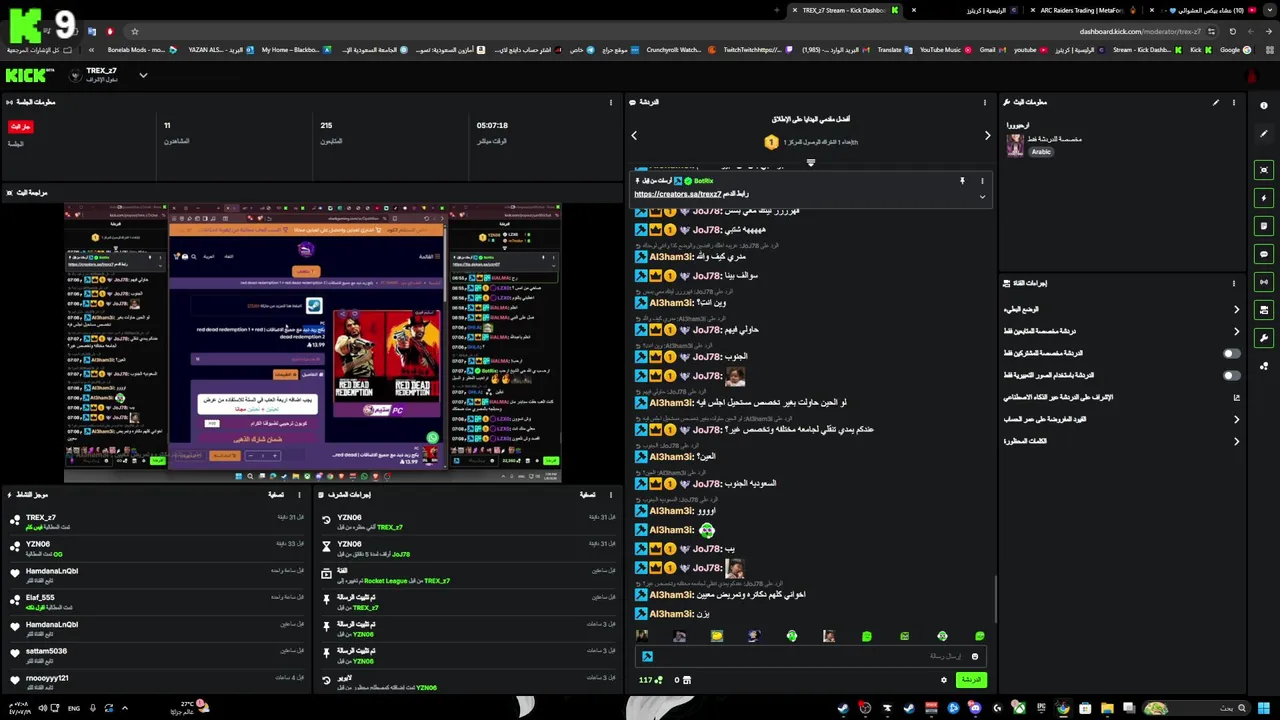
Task: Select the layout panel icon in right sidebar
Action: 1264,310
